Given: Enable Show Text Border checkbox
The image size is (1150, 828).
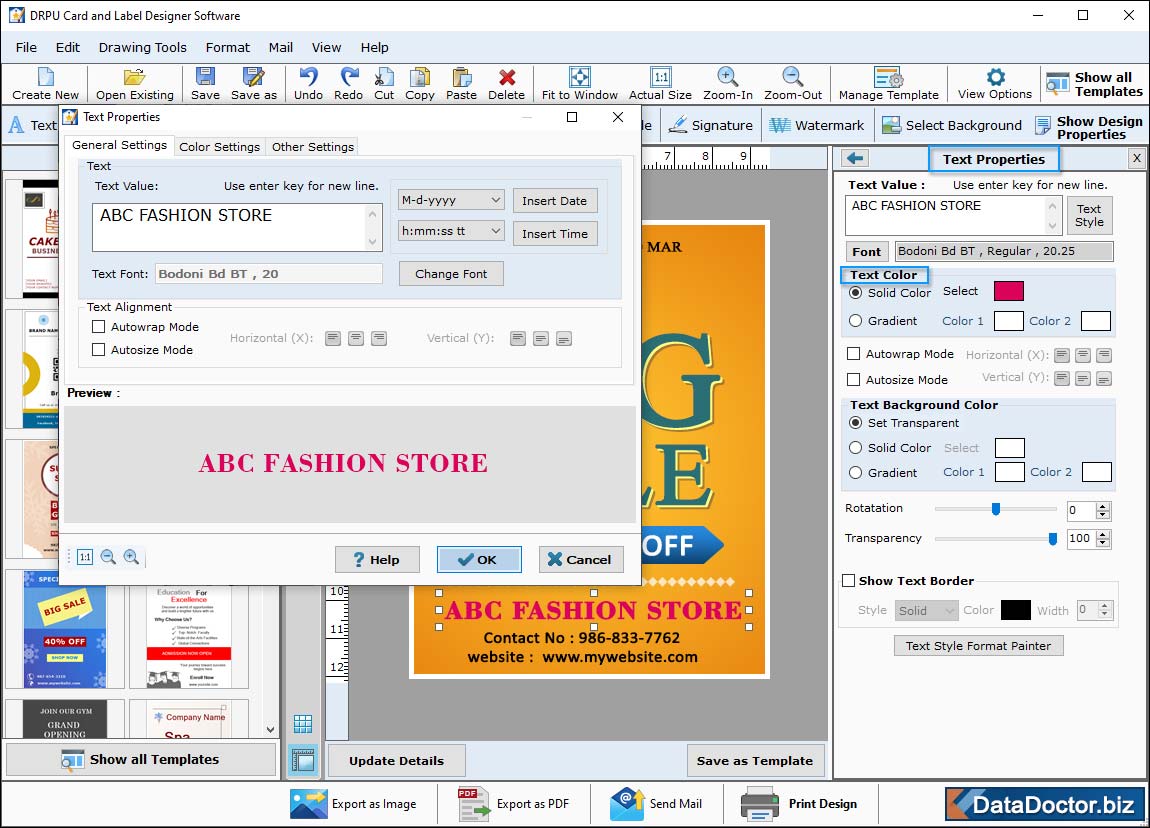Looking at the screenshot, I should pyautogui.click(x=849, y=580).
